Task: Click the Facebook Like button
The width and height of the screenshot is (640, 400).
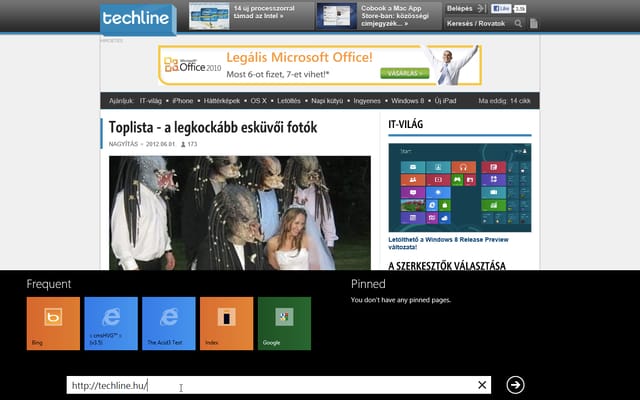Action: [501, 9]
